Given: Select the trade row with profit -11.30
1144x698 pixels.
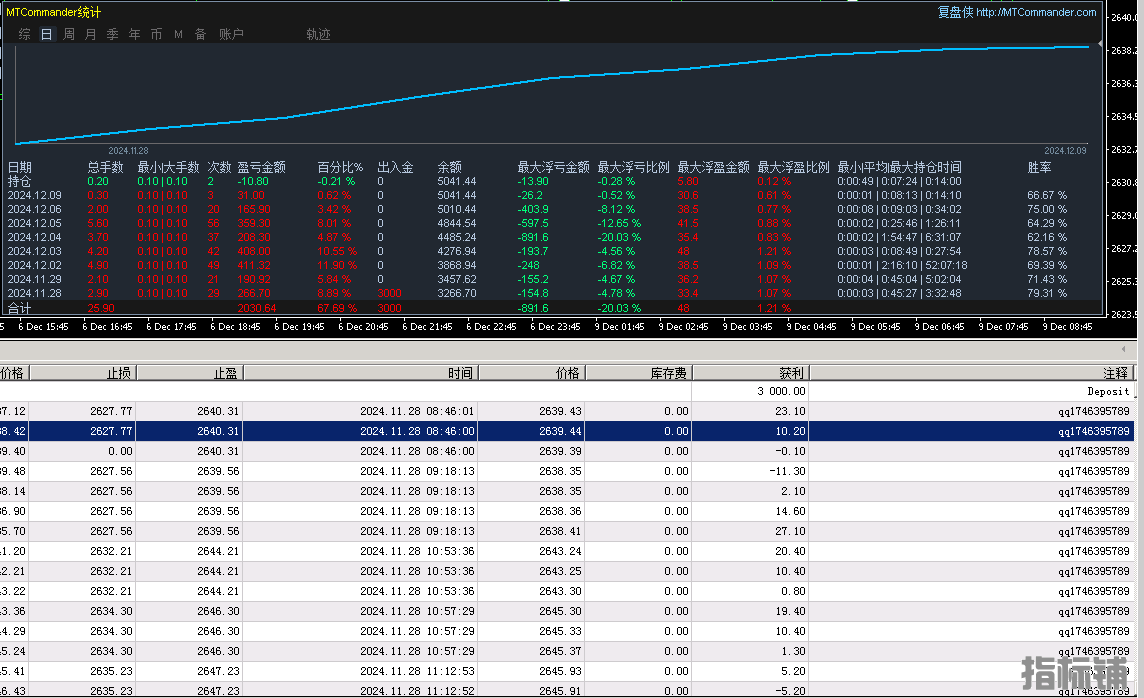Looking at the screenshot, I should pyautogui.click(x=568, y=471).
